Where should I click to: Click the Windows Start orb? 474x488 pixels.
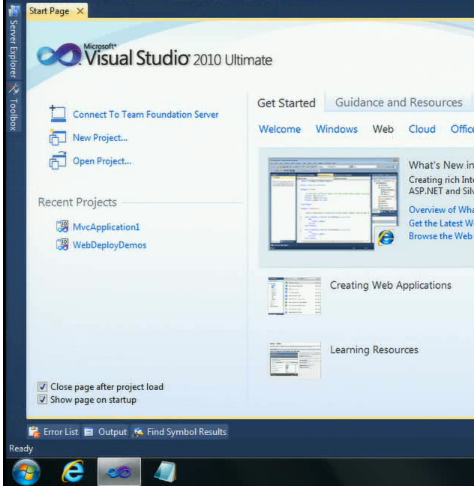click(26, 472)
